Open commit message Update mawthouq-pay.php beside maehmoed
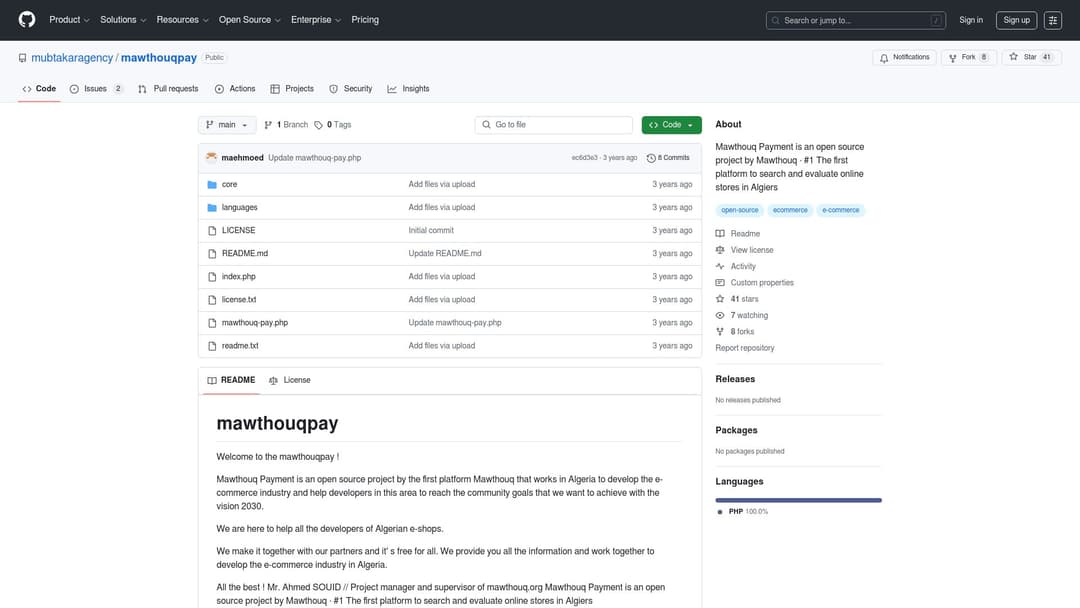 point(314,158)
